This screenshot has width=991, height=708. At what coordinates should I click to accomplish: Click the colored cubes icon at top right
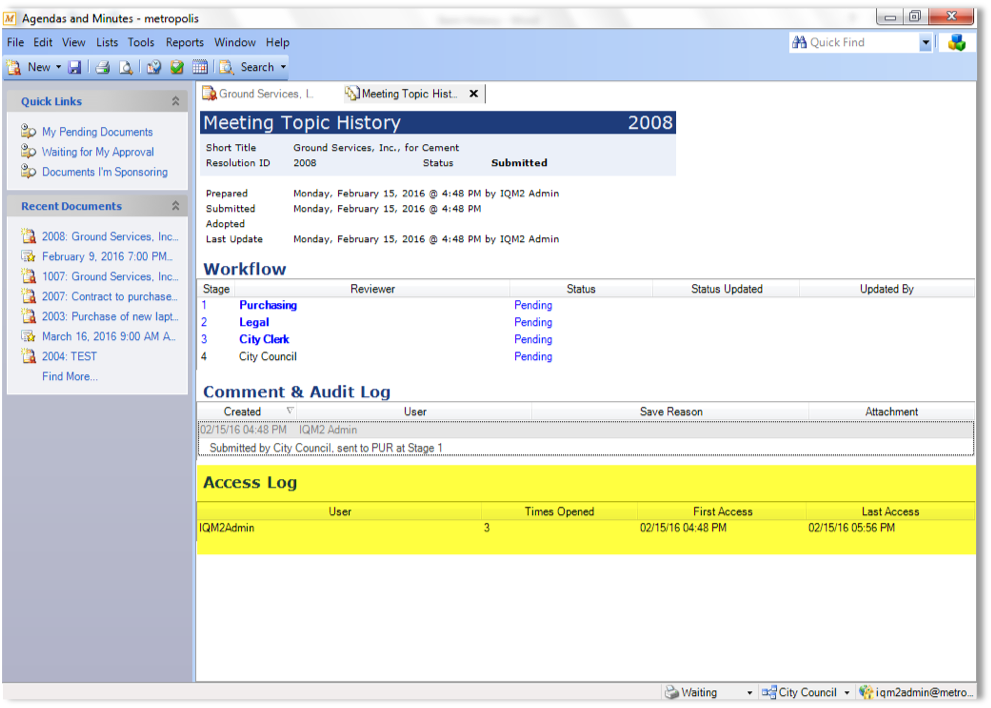(x=957, y=43)
